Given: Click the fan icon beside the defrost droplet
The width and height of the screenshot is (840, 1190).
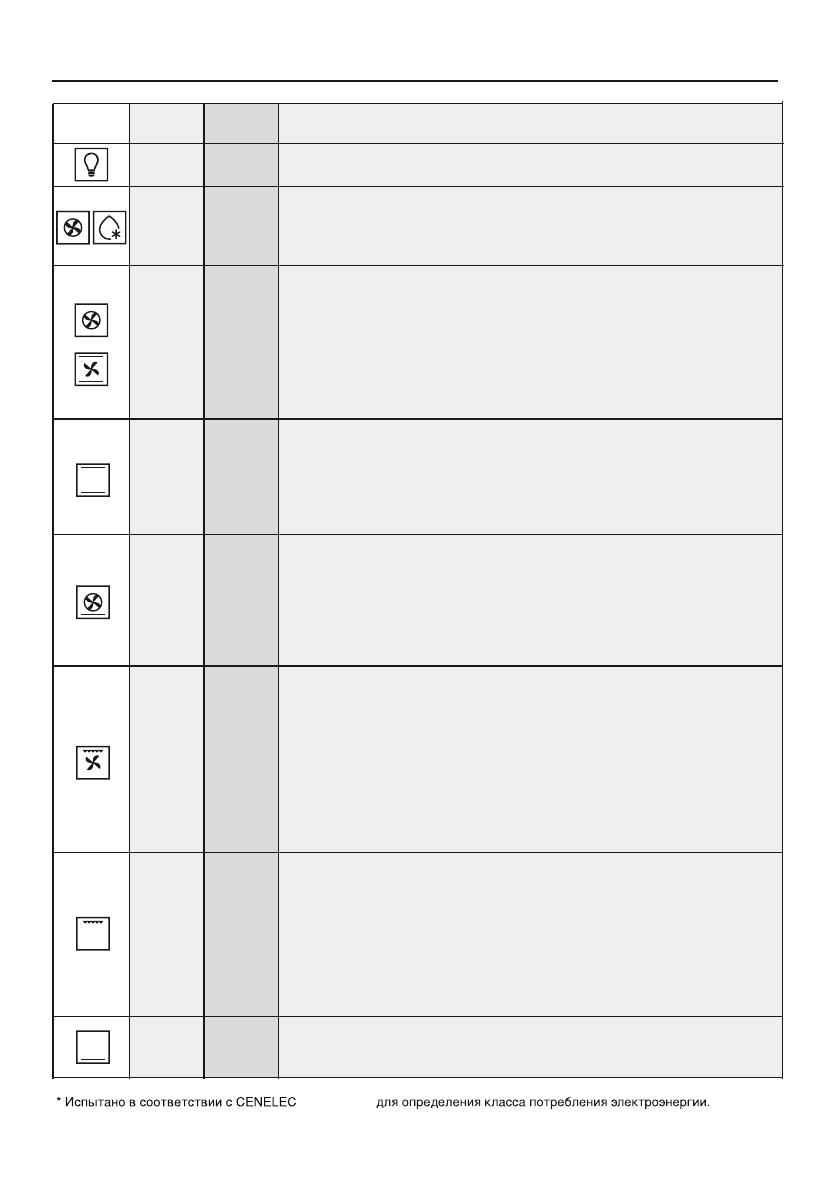Looking at the screenshot, I should [72, 226].
